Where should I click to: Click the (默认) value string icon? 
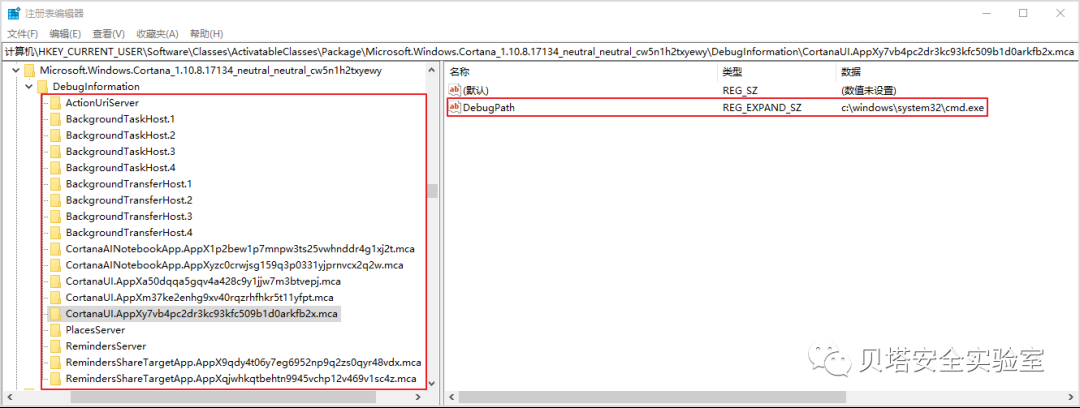[x=455, y=90]
